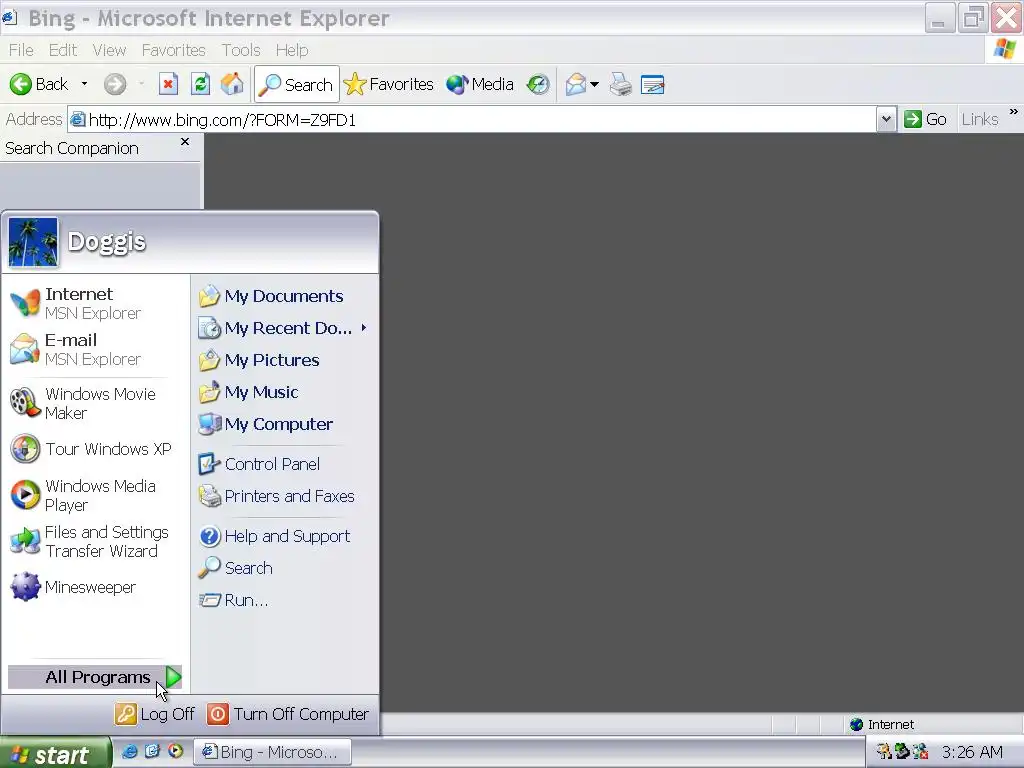Click the Doggis user picture

(x=33, y=242)
